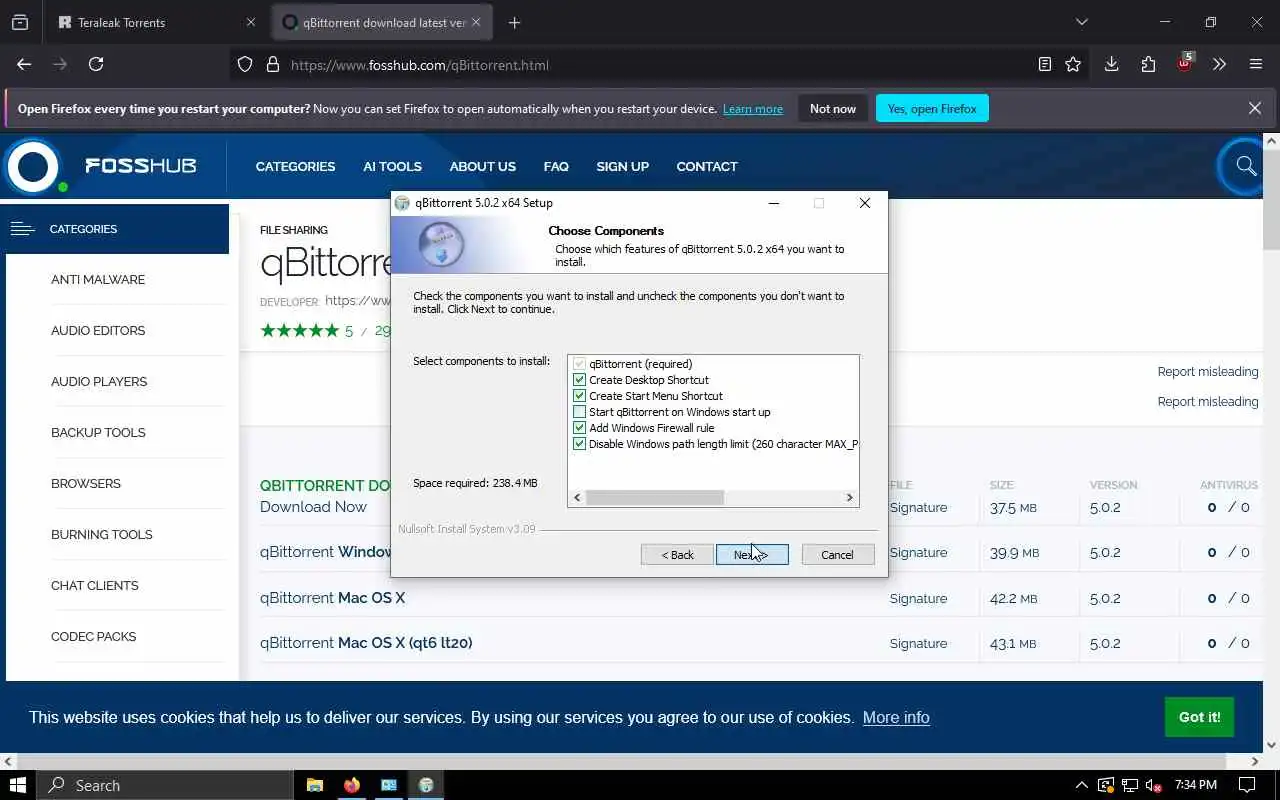Open FAQ nav item
This screenshot has height=800, width=1280.
[556, 166]
